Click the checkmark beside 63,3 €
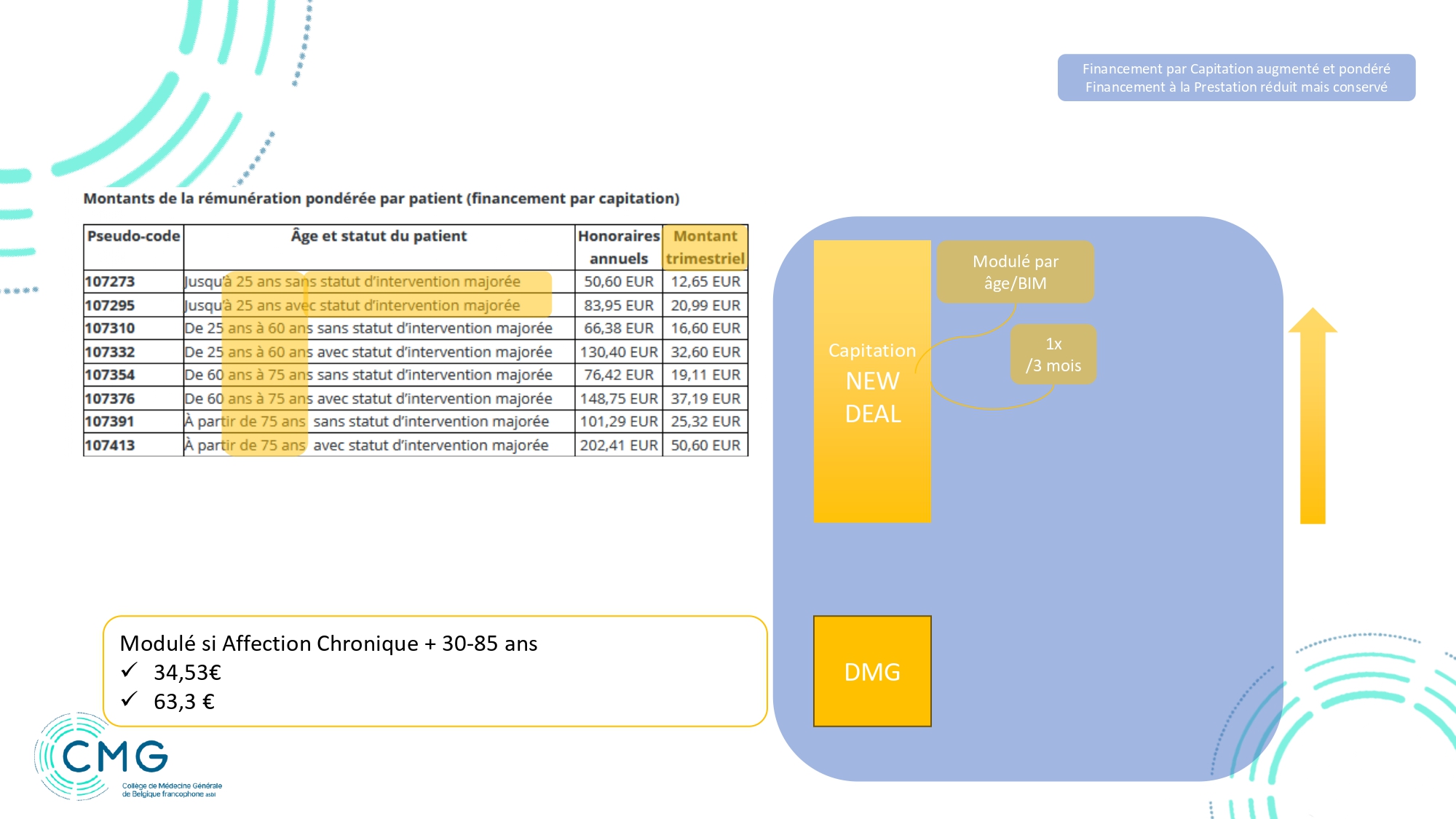This screenshot has width=1456, height=819. click(130, 700)
